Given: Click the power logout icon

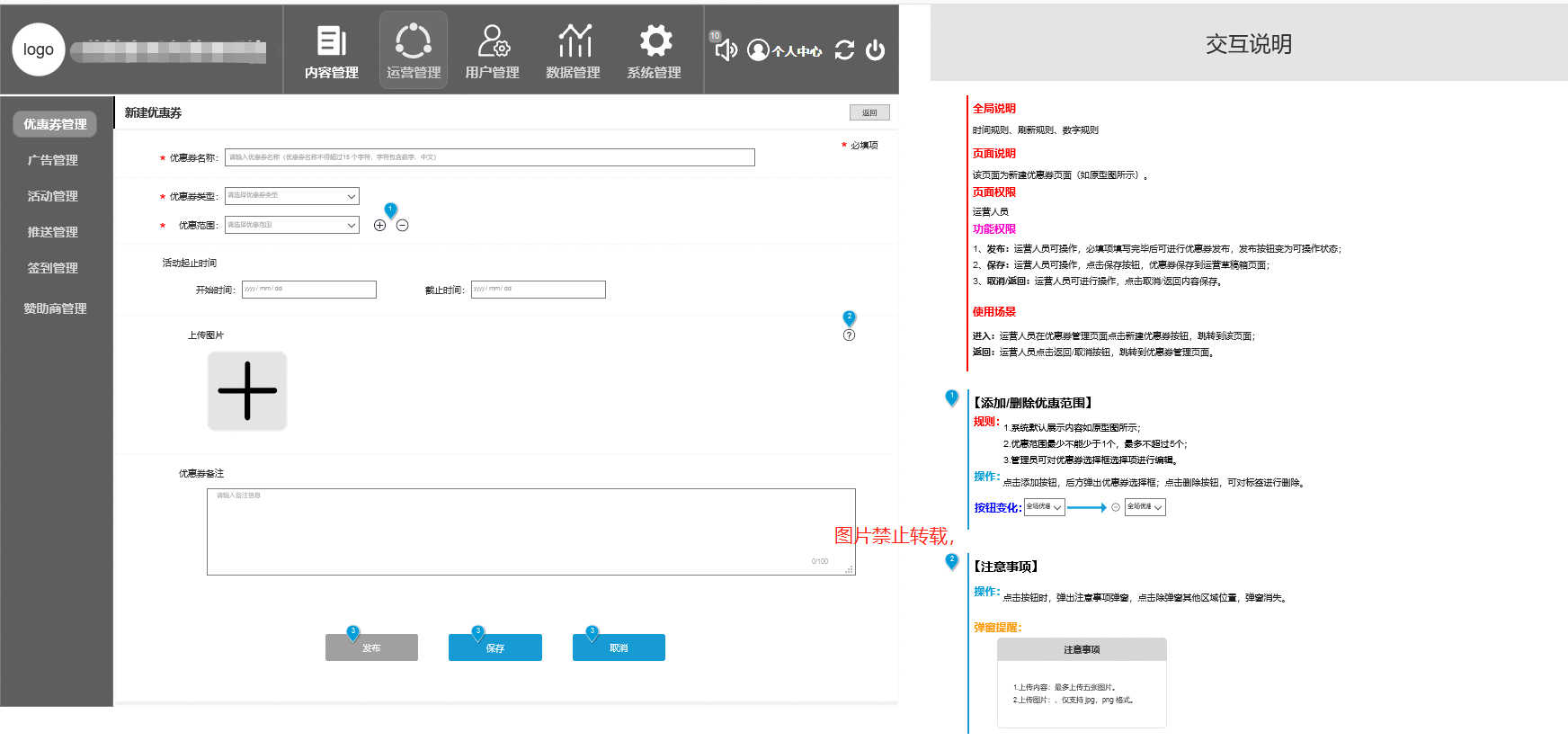Looking at the screenshot, I should pos(875,50).
